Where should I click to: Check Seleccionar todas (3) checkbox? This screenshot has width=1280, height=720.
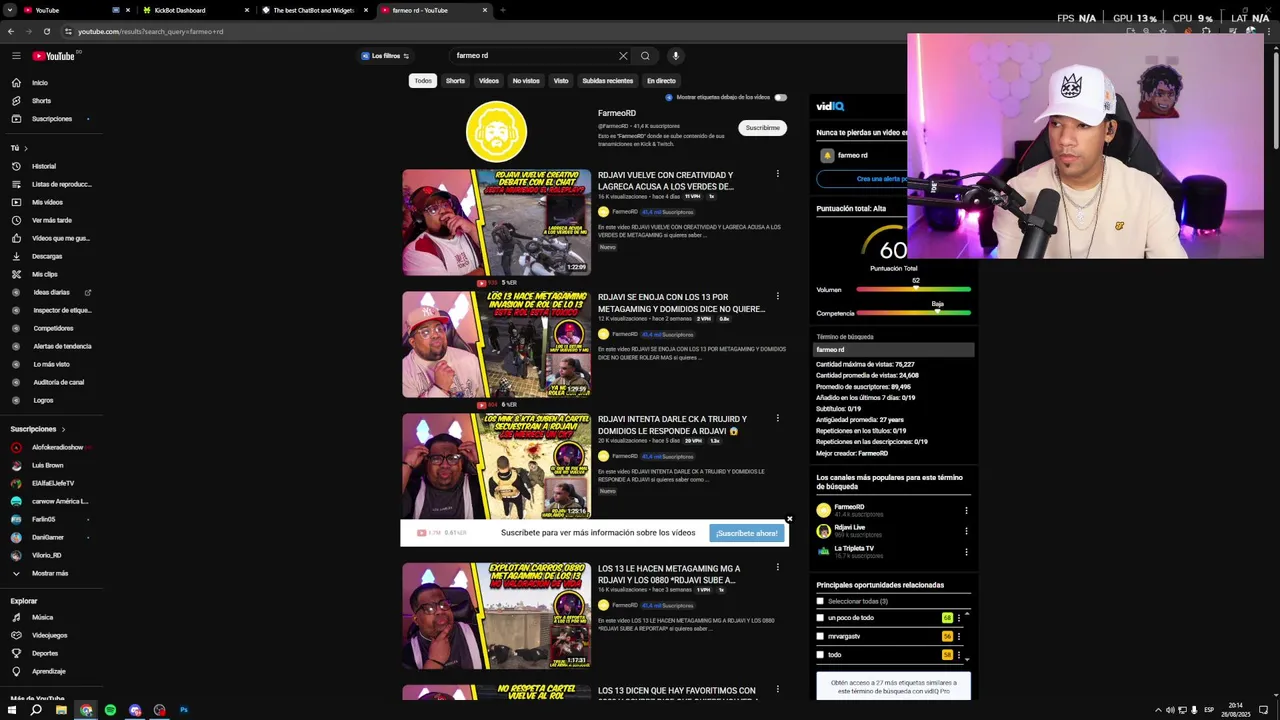pyautogui.click(x=820, y=601)
